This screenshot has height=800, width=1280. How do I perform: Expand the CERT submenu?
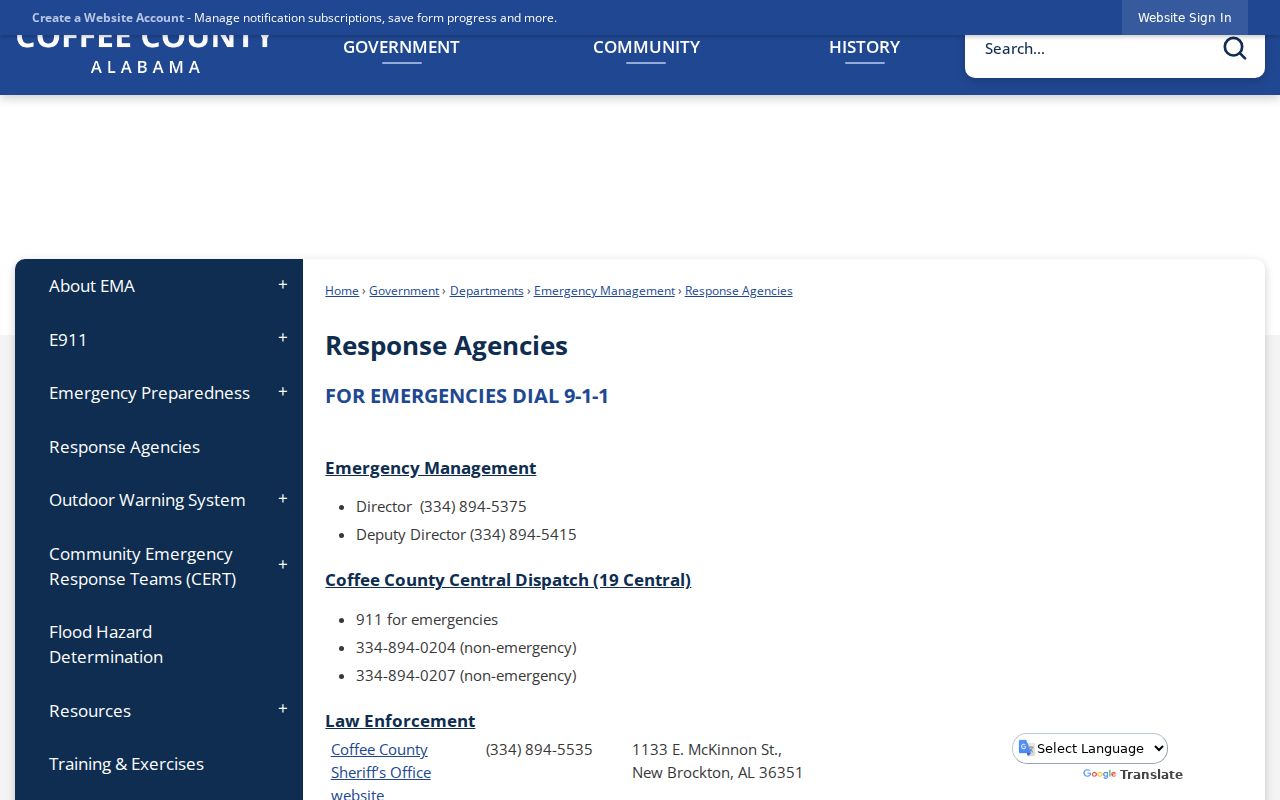283,566
